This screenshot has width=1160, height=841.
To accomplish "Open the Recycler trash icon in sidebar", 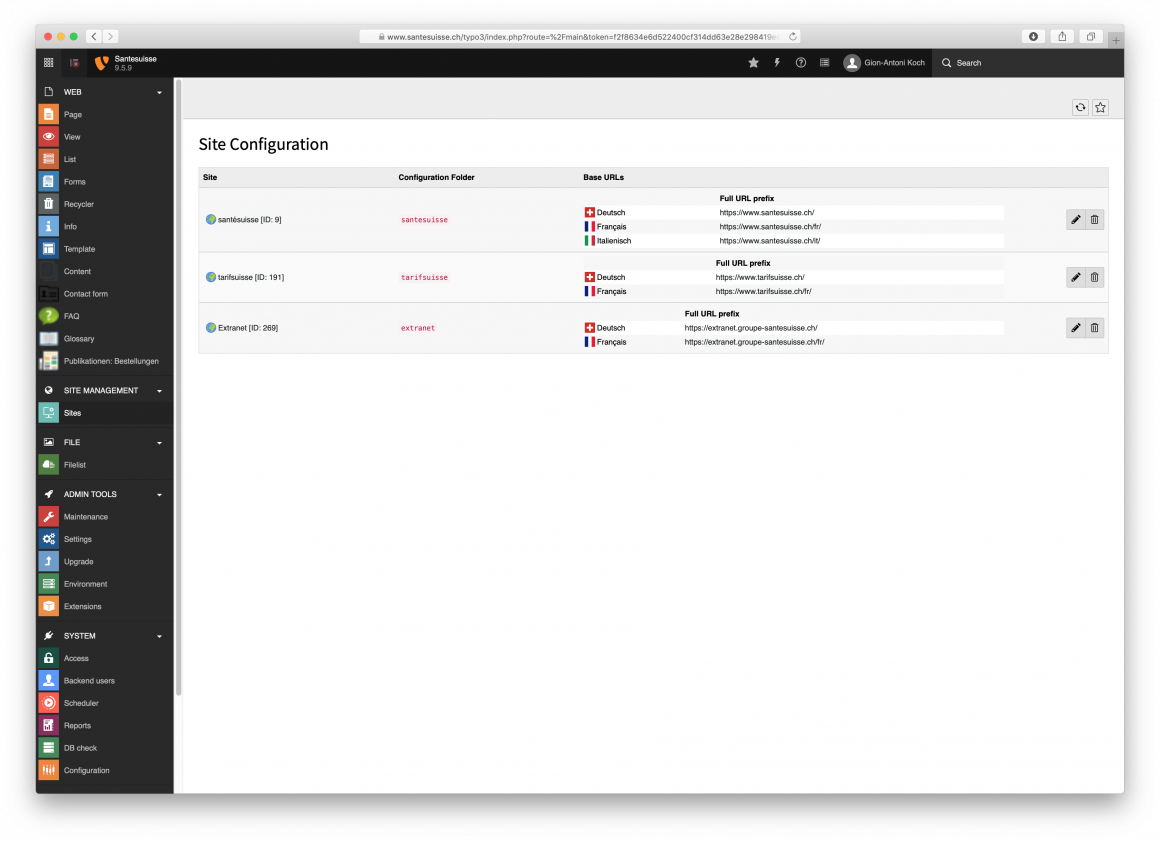I will click(48, 204).
